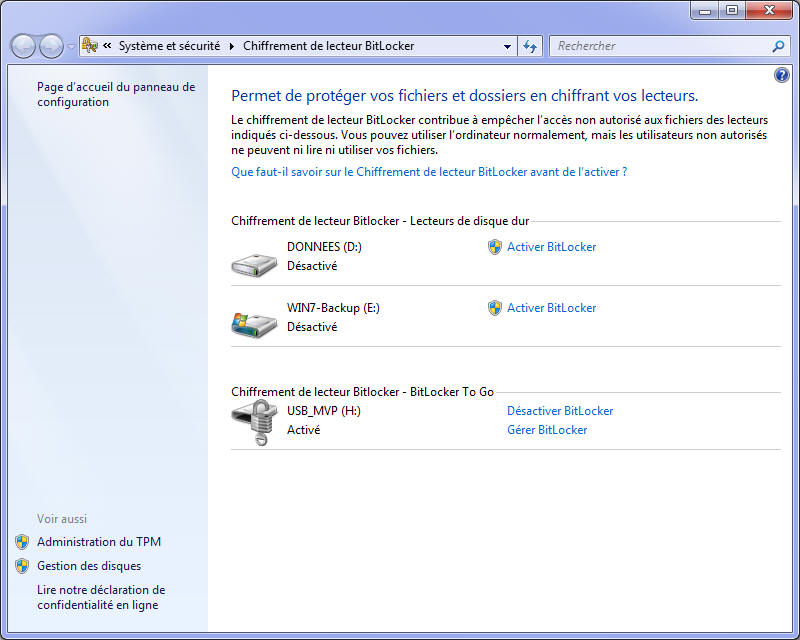
Task: Click the shield icon beside Gestion des disques
Action: [x=22, y=566]
